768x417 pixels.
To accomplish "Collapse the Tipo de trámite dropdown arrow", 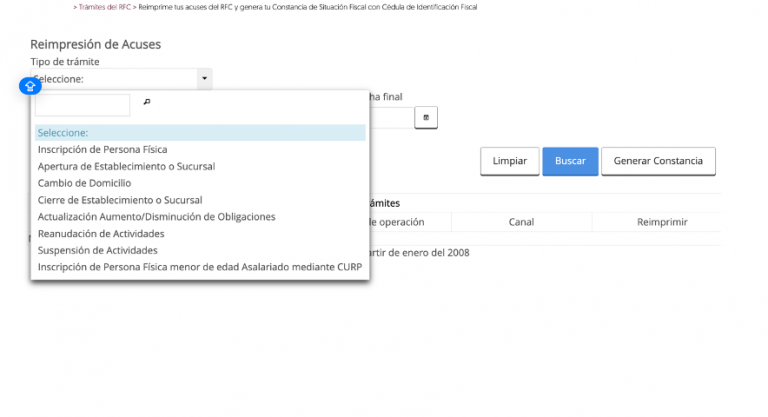I will point(203,78).
